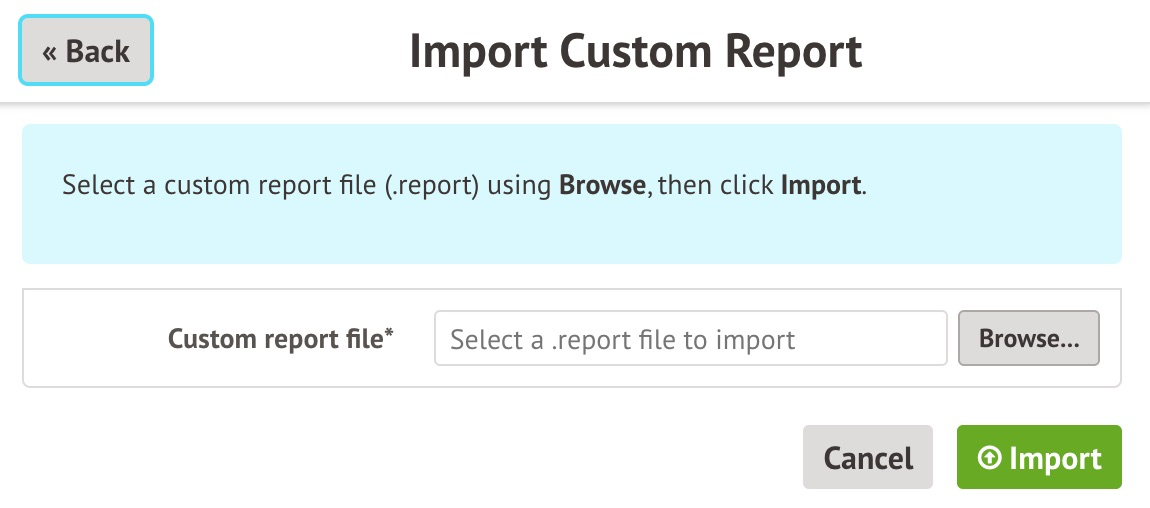Click the upload arrow icon on Import
The image size is (1150, 508).
point(988,458)
